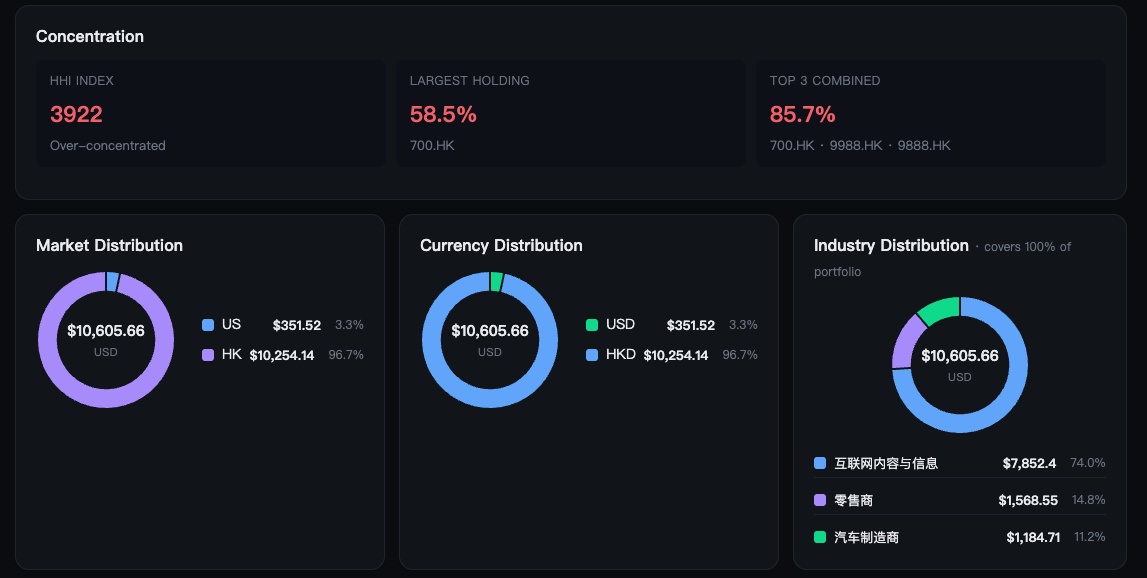Select the US market value $351.52

(x=297, y=326)
